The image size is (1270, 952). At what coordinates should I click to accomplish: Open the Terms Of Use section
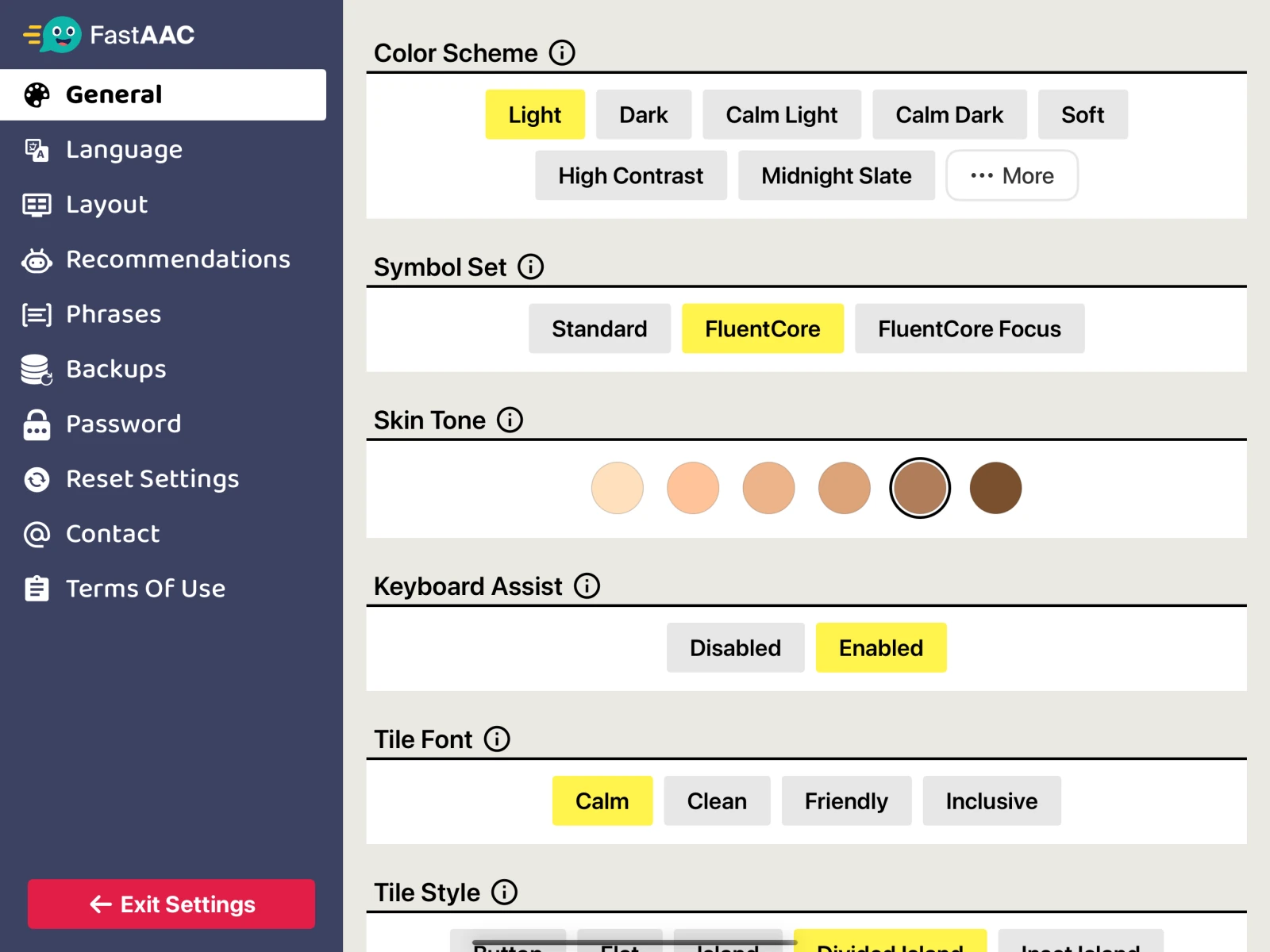(x=164, y=589)
